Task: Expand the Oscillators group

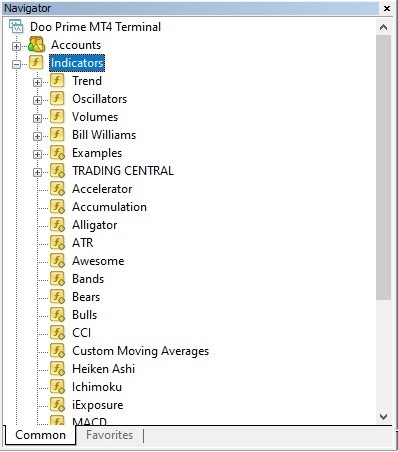Action: 37,100
